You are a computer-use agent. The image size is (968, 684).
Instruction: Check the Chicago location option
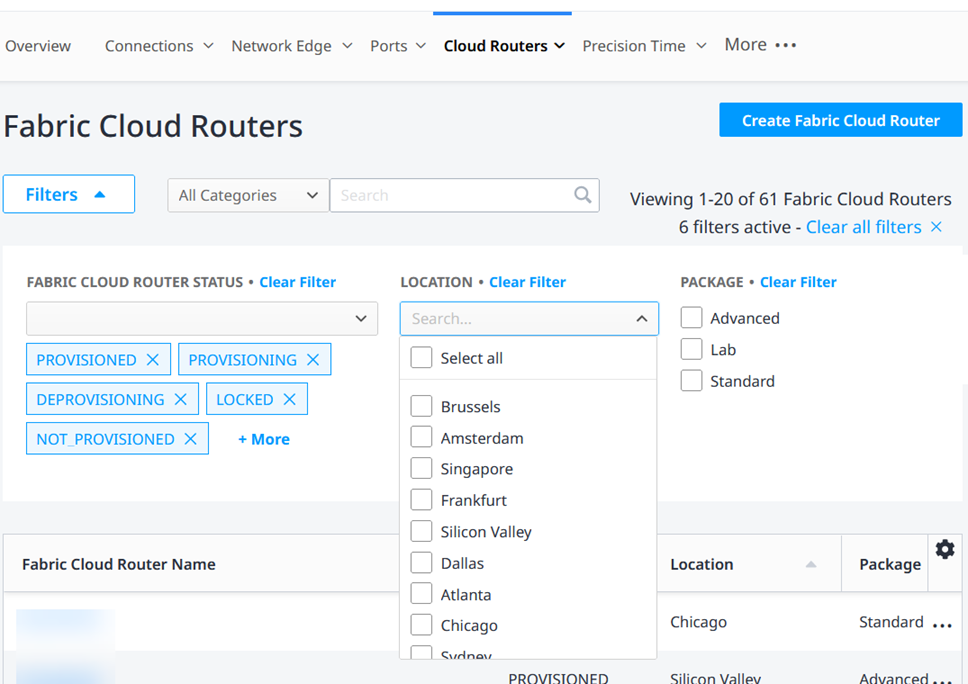coord(421,625)
